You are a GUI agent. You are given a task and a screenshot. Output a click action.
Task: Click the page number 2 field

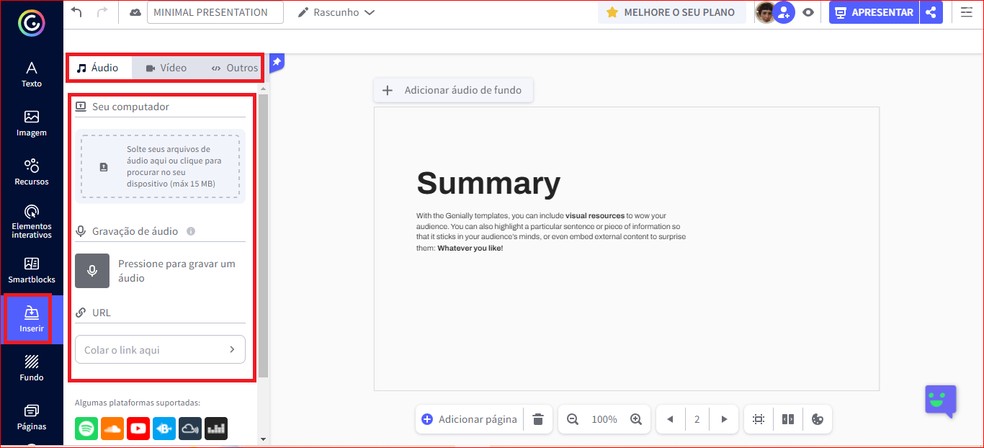click(697, 419)
